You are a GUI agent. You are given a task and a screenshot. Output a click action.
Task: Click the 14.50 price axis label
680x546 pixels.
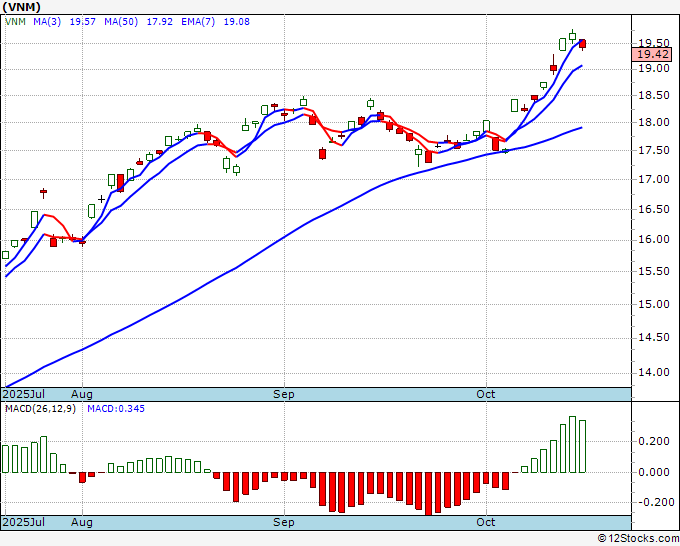pyautogui.click(x=654, y=337)
